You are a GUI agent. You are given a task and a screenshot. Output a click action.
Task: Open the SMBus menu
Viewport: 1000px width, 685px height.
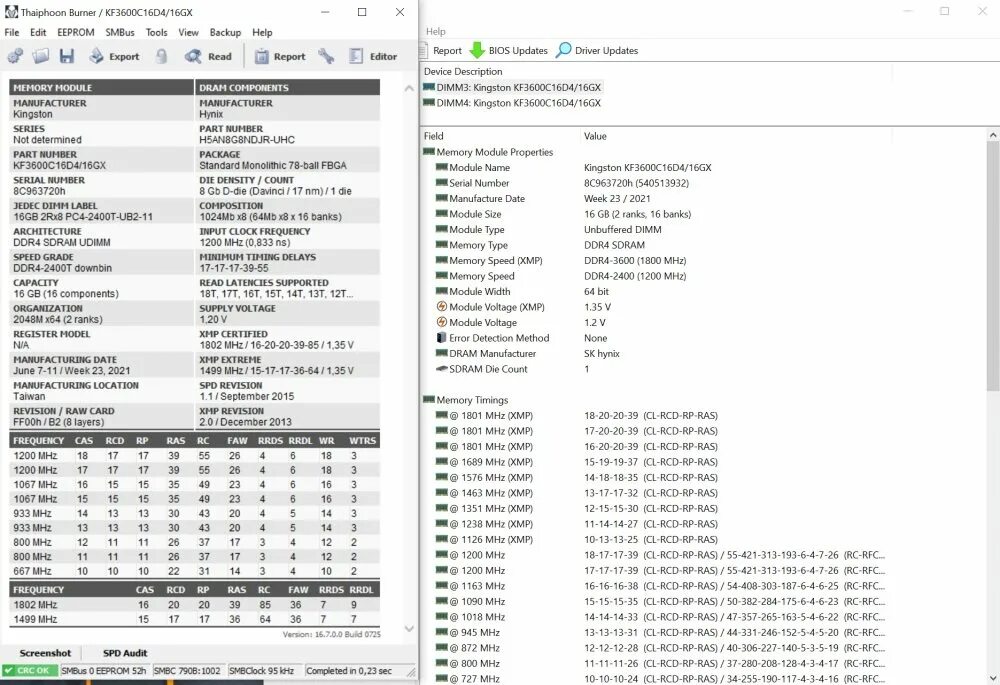coord(120,32)
